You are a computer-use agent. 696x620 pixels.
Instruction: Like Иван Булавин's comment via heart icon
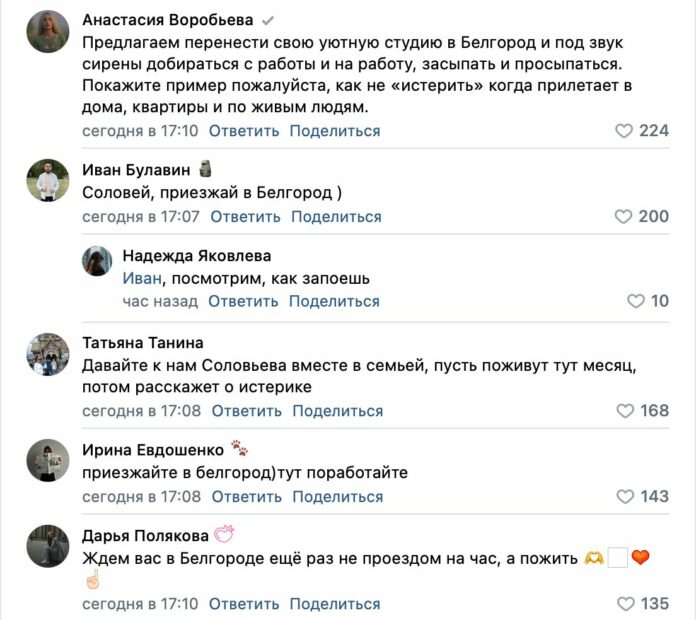click(x=624, y=217)
